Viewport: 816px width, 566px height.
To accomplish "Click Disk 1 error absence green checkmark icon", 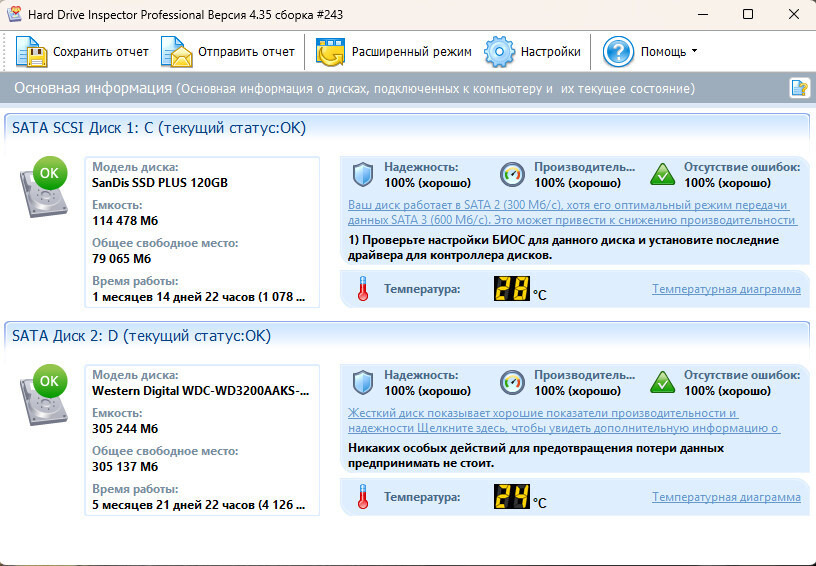I will click(x=662, y=175).
